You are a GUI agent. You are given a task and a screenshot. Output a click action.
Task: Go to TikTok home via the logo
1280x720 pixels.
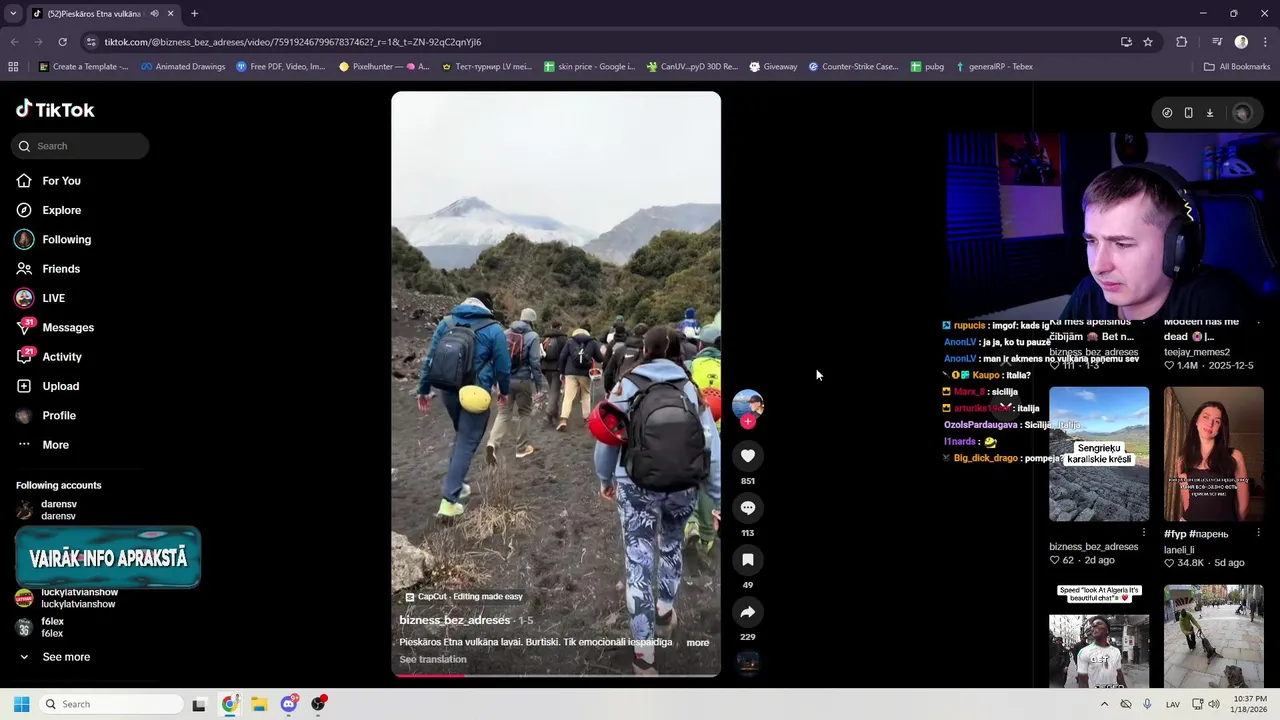(55, 109)
